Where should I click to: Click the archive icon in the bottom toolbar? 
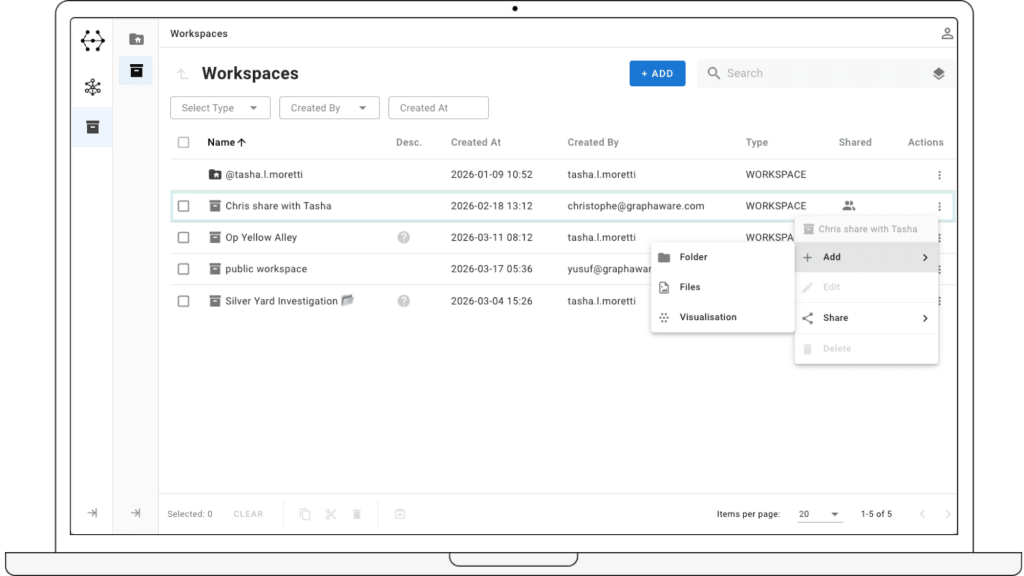coord(400,514)
